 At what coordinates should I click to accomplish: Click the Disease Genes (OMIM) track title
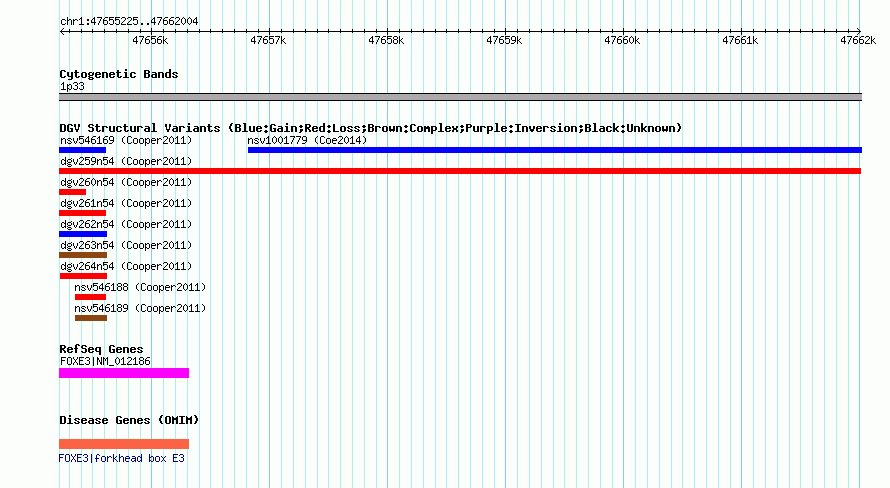point(129,420)
